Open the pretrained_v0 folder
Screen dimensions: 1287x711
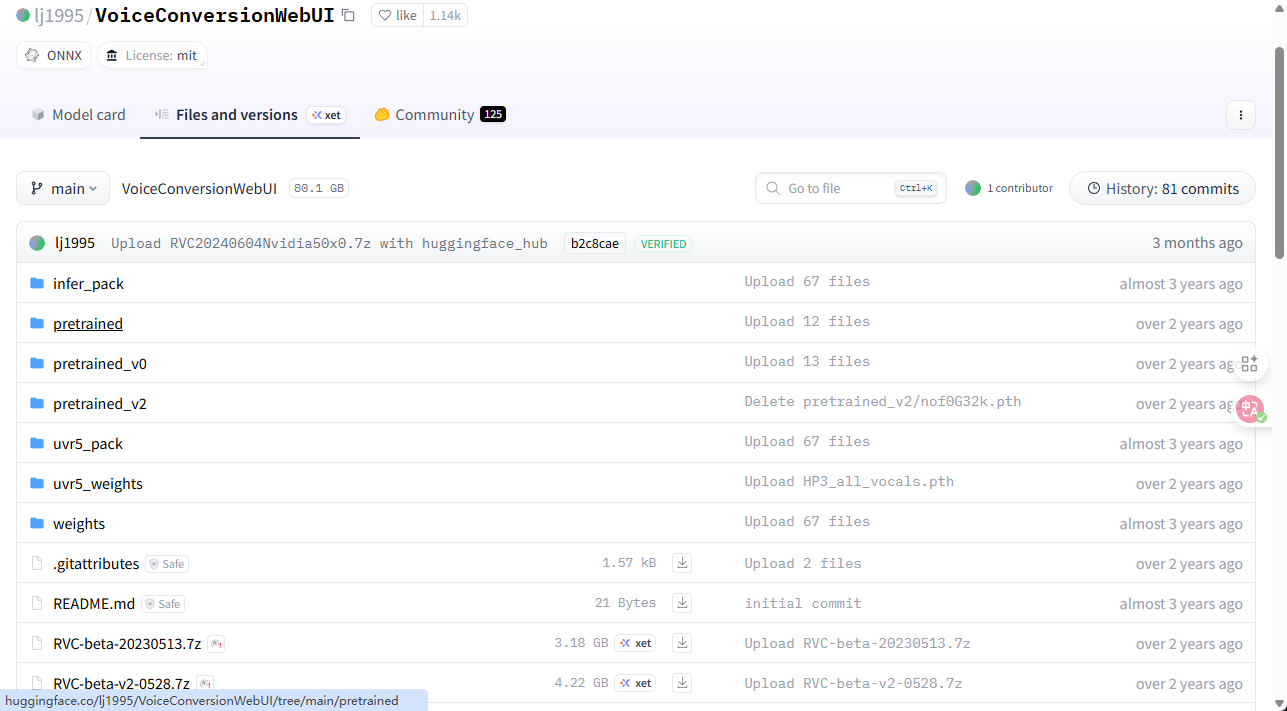click(100, 364)
